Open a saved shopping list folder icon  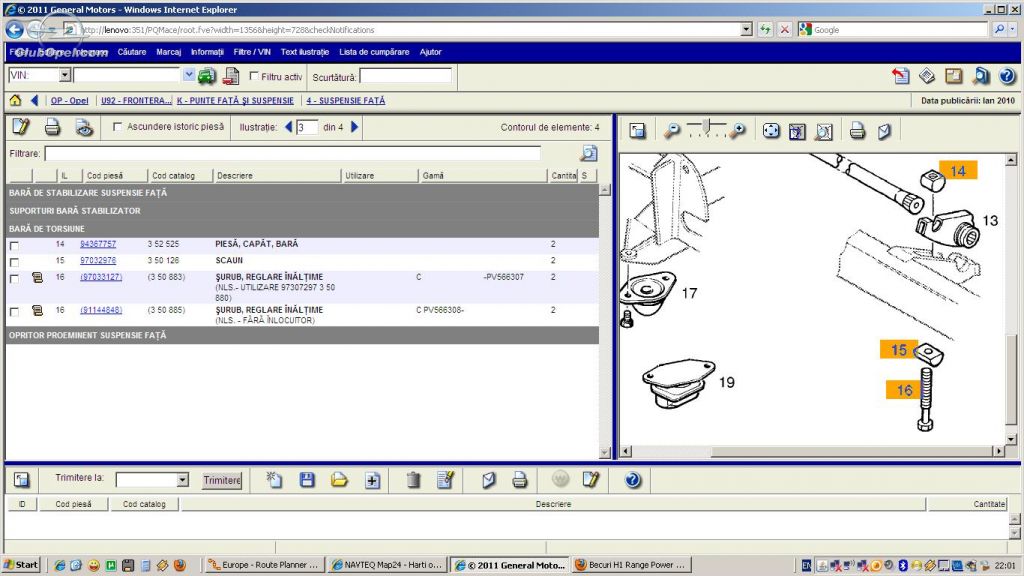[x=339, y=480]
